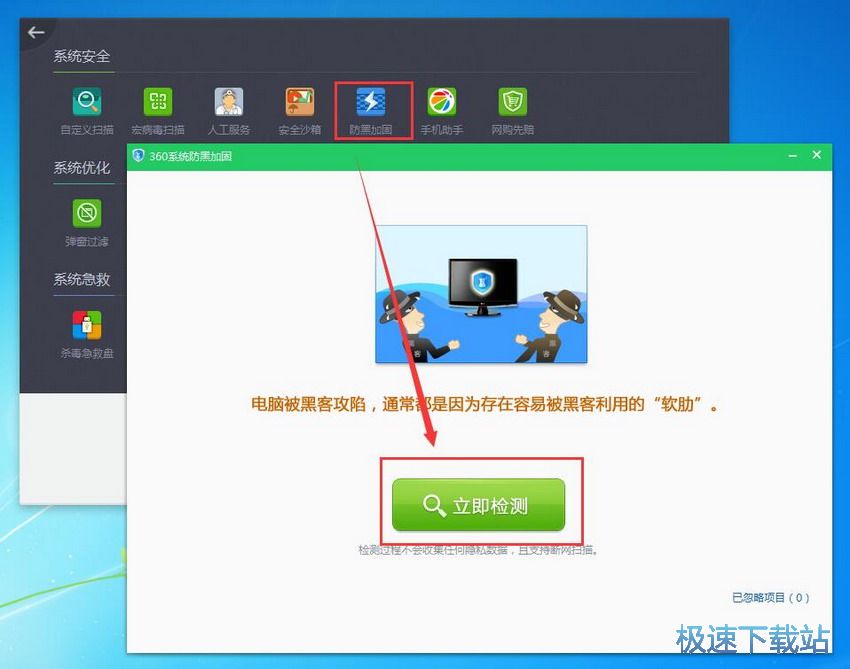Open 网购先赔 shopping protection
This screenshot has height=669, width=850.
[x=513, y=111]
